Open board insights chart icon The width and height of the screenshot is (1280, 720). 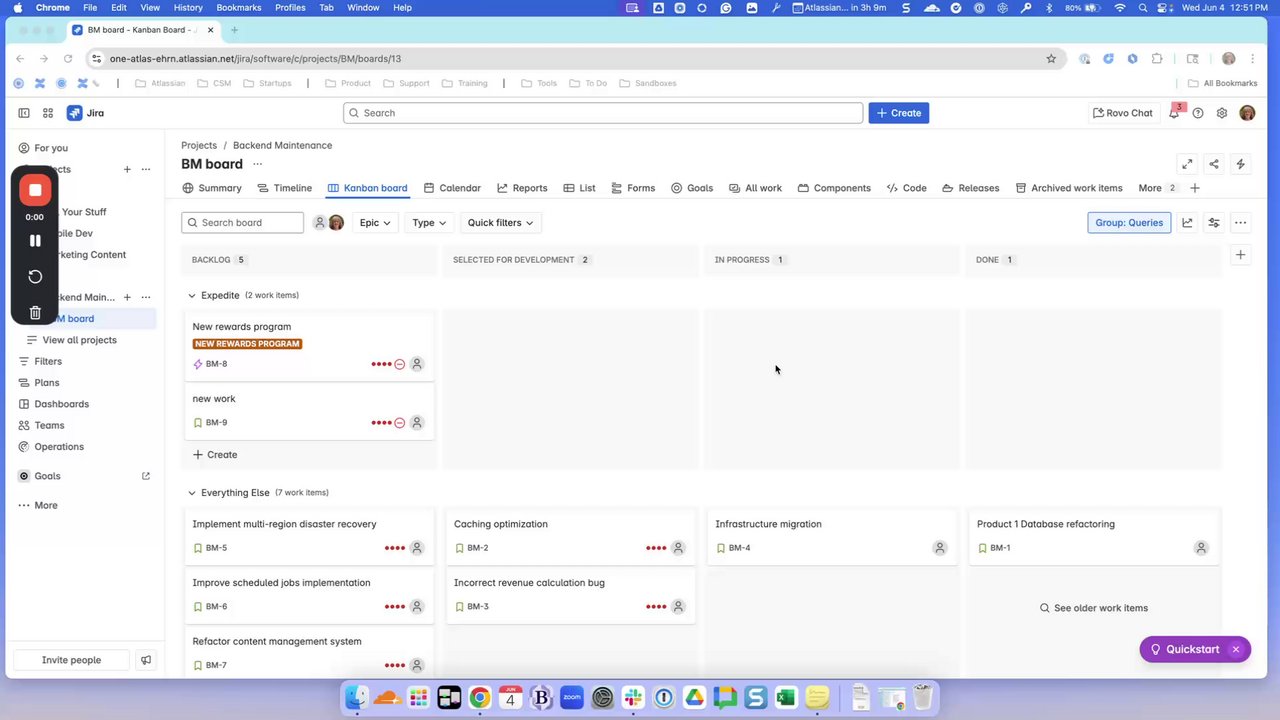click(1187, 223)
